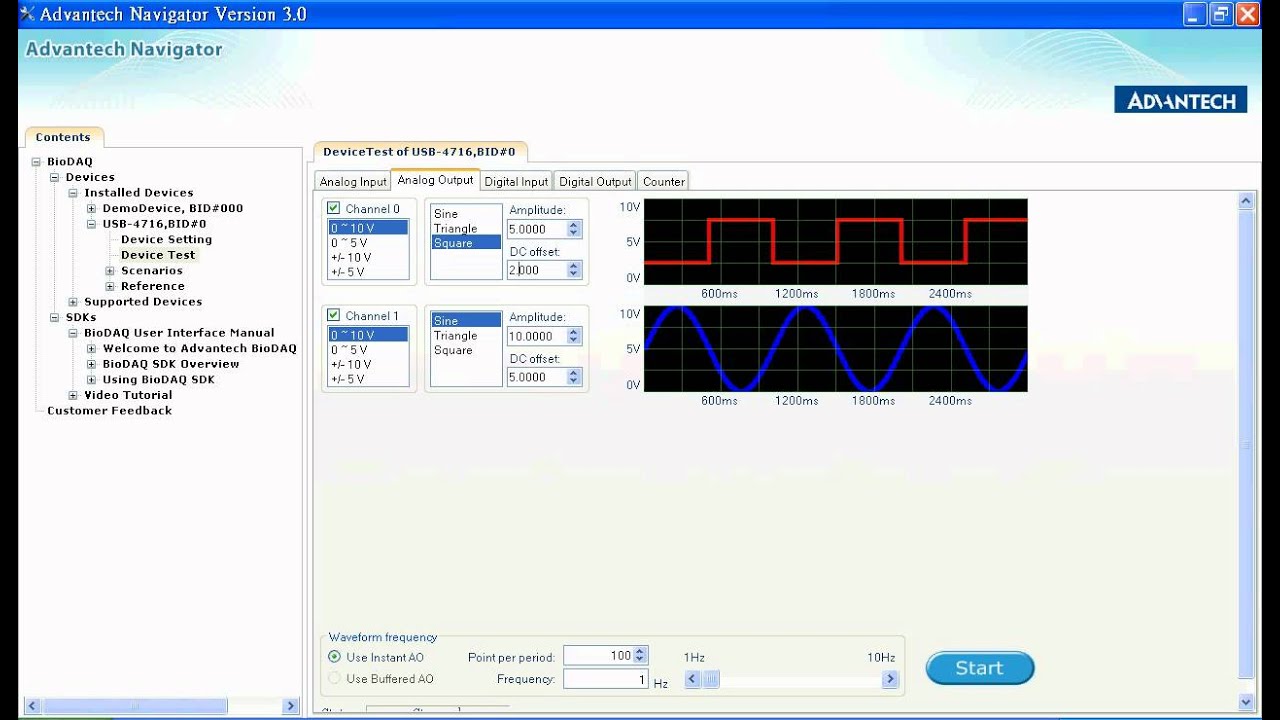The width and height of the screenshot is (1280, 720).
Task: Collapse the USB-4716,BID#0 node
Action: tap(91, 224)
